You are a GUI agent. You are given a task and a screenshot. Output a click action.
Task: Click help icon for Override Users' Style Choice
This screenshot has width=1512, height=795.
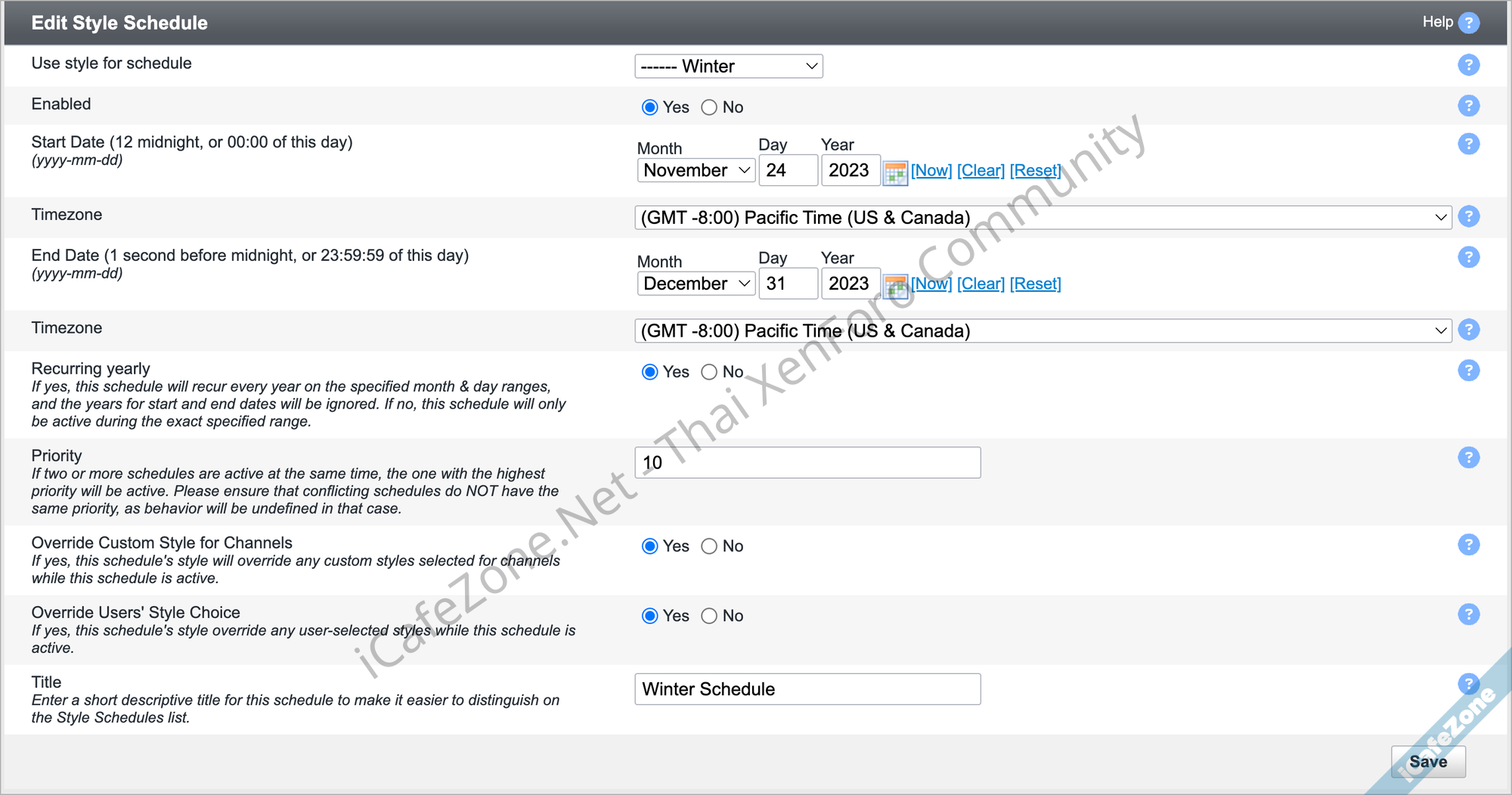(1468, 614)
